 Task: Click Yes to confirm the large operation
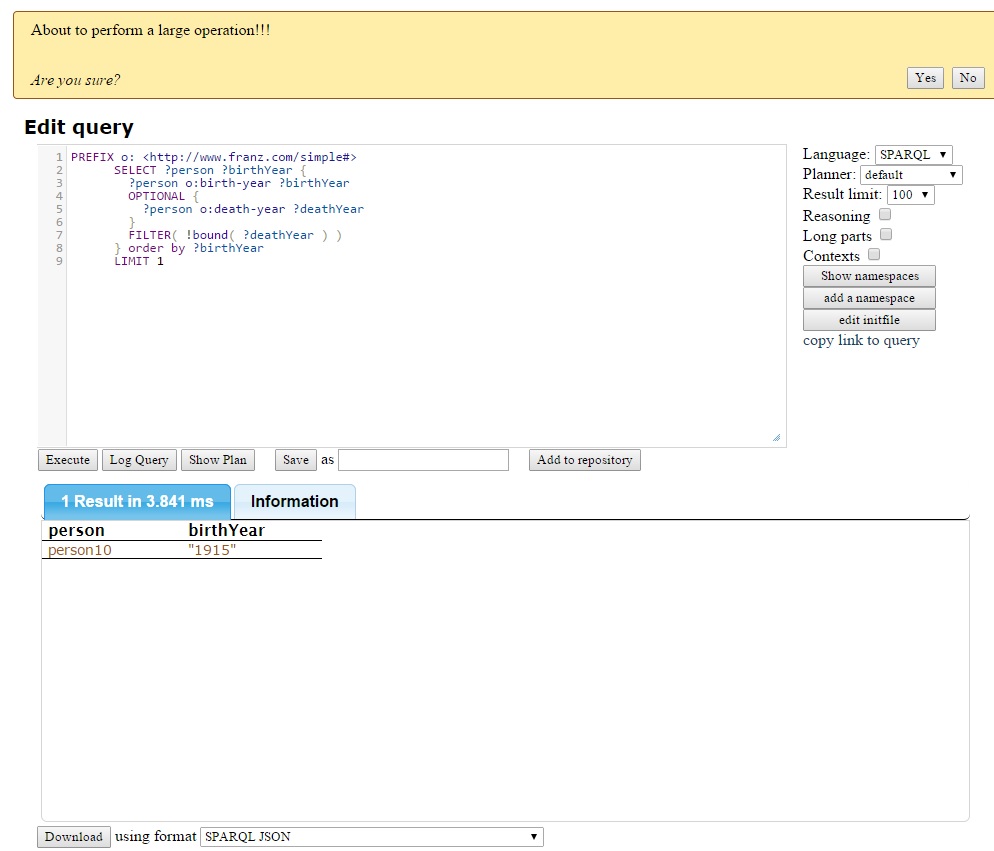click(925, 78)
